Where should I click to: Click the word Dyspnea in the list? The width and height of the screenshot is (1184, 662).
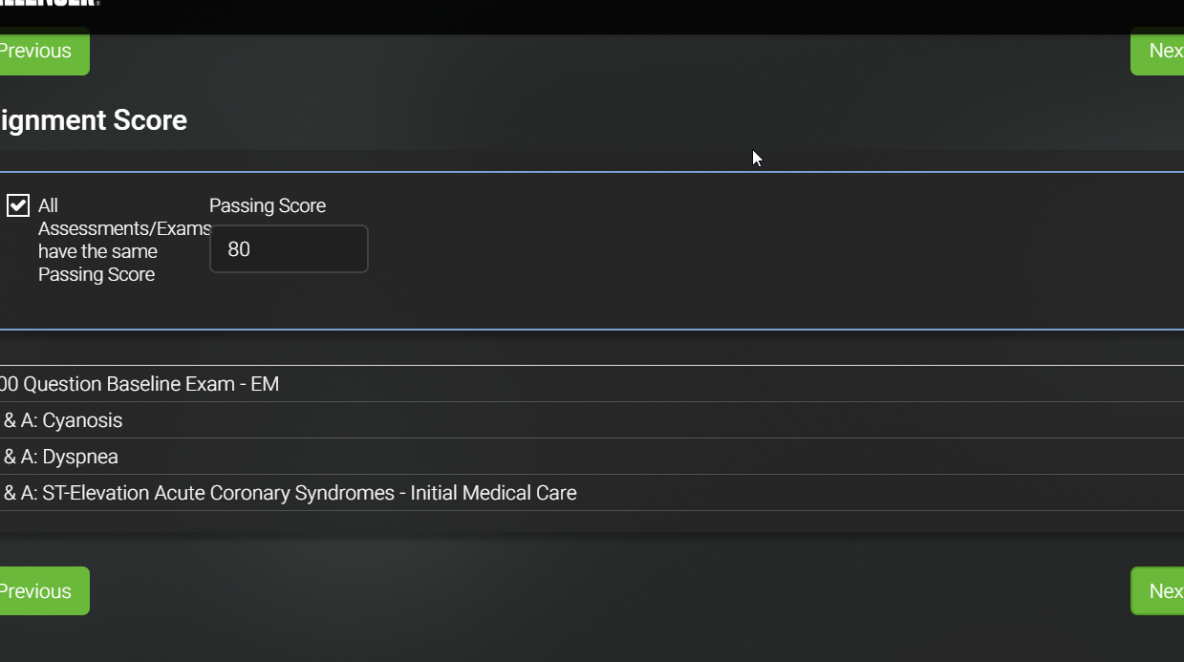[x=80, y=457]
